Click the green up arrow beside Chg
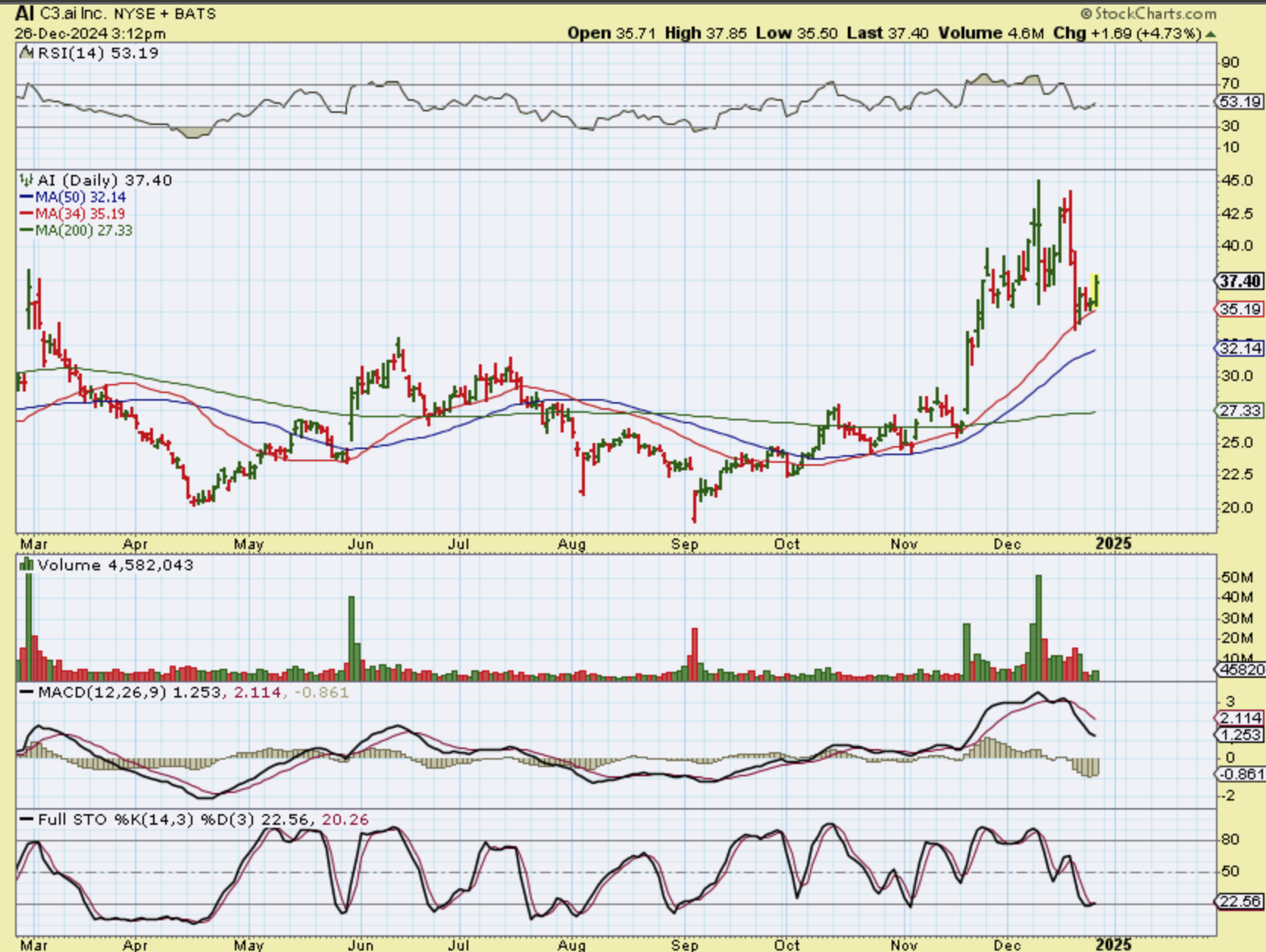 pos(1211,34)
